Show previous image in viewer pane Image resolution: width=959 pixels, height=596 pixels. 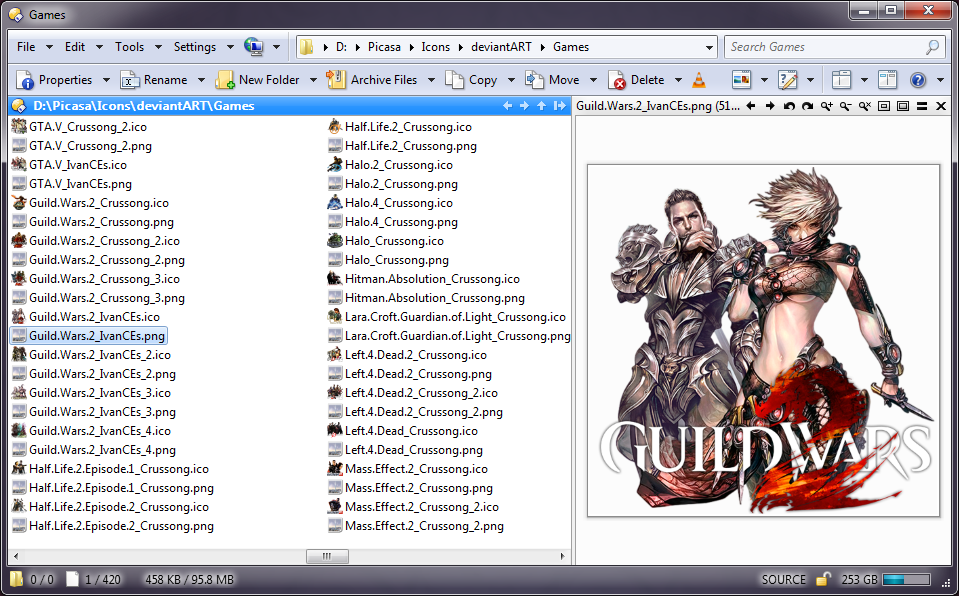tap(751, 106)
